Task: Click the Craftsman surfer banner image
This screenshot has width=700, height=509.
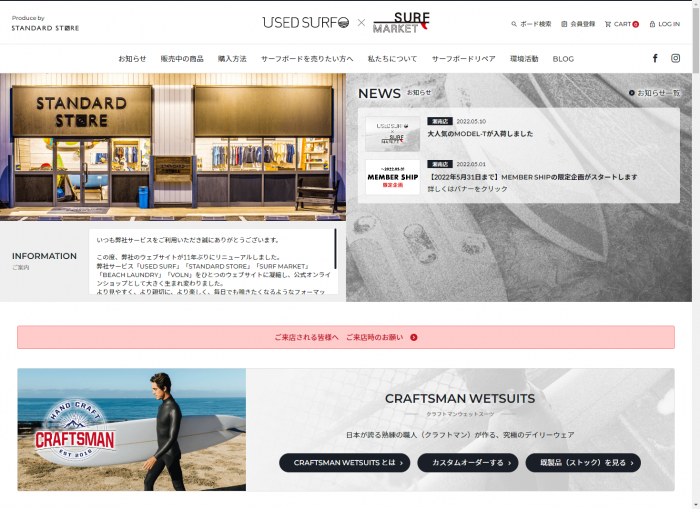Action: 131,429
